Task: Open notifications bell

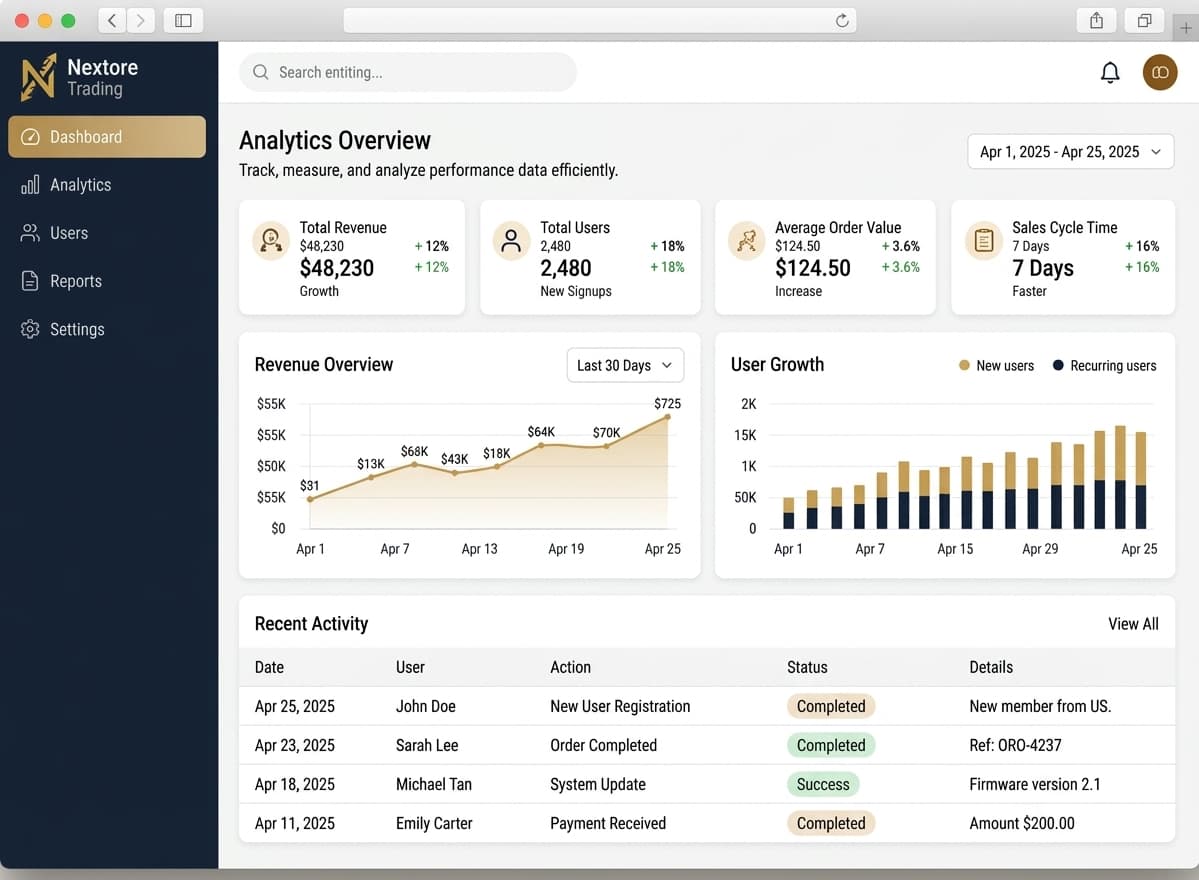Action: pyautogui.click(x=1110, y=73)
